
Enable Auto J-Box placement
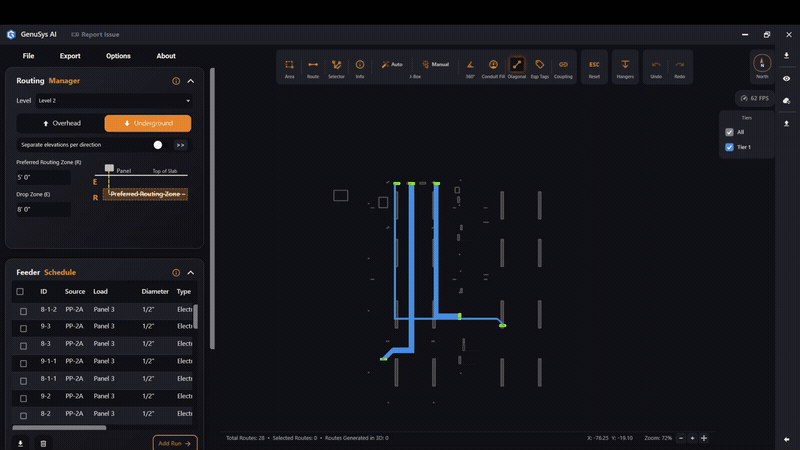pyautogui.click(x=392, y=64)
